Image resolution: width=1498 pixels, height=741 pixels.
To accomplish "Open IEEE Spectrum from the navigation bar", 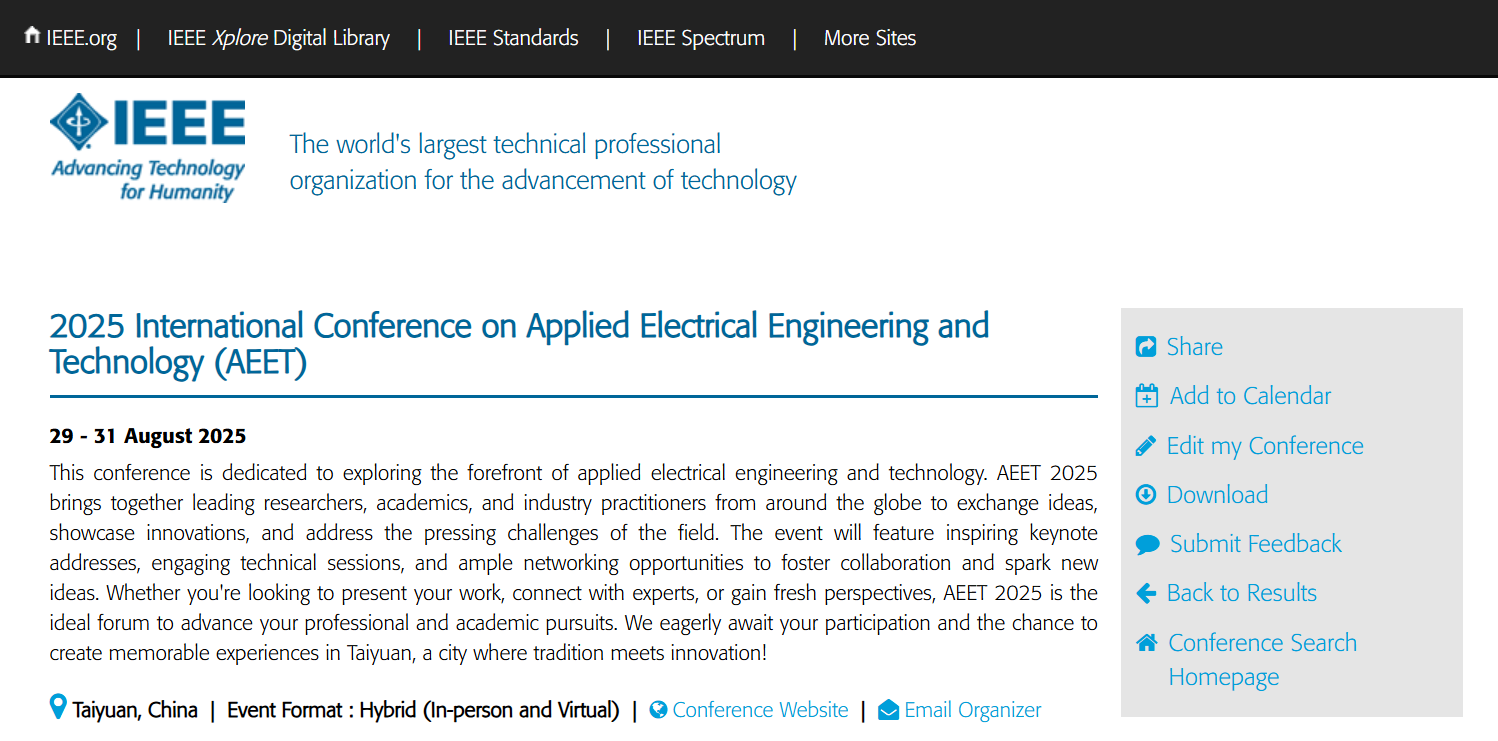I will [700, 38].
